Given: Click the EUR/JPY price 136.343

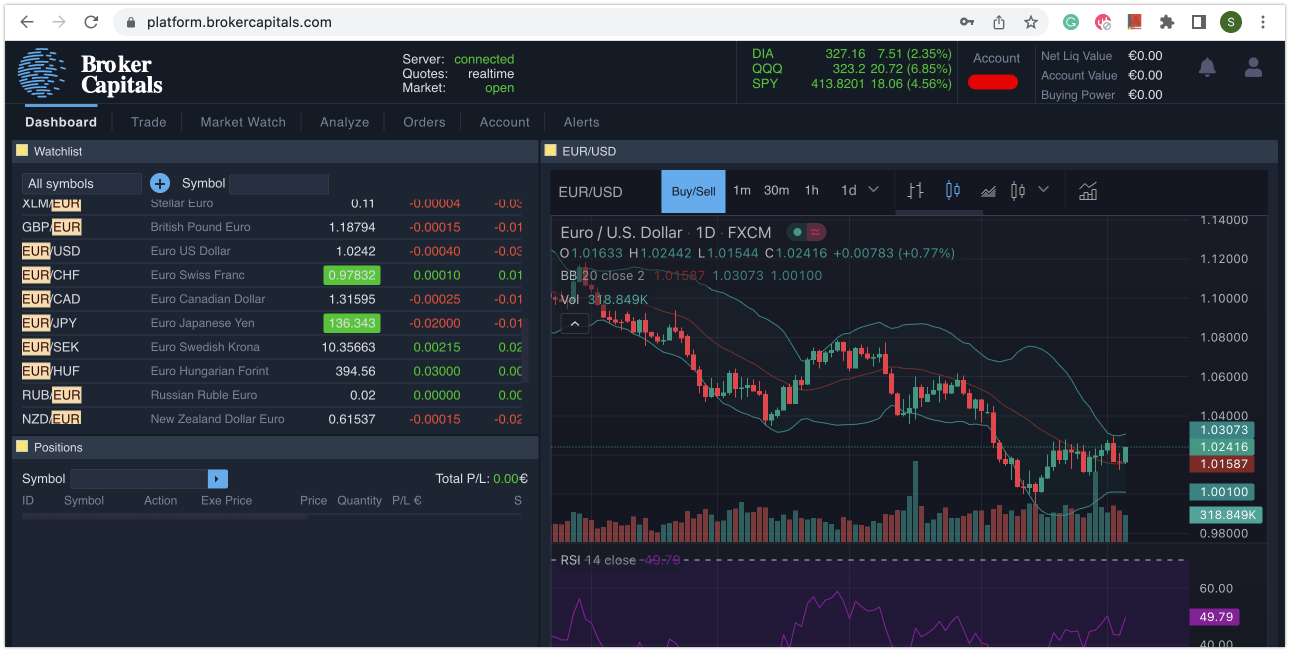Looking at the screenshot, I should (x=352, y=323).
